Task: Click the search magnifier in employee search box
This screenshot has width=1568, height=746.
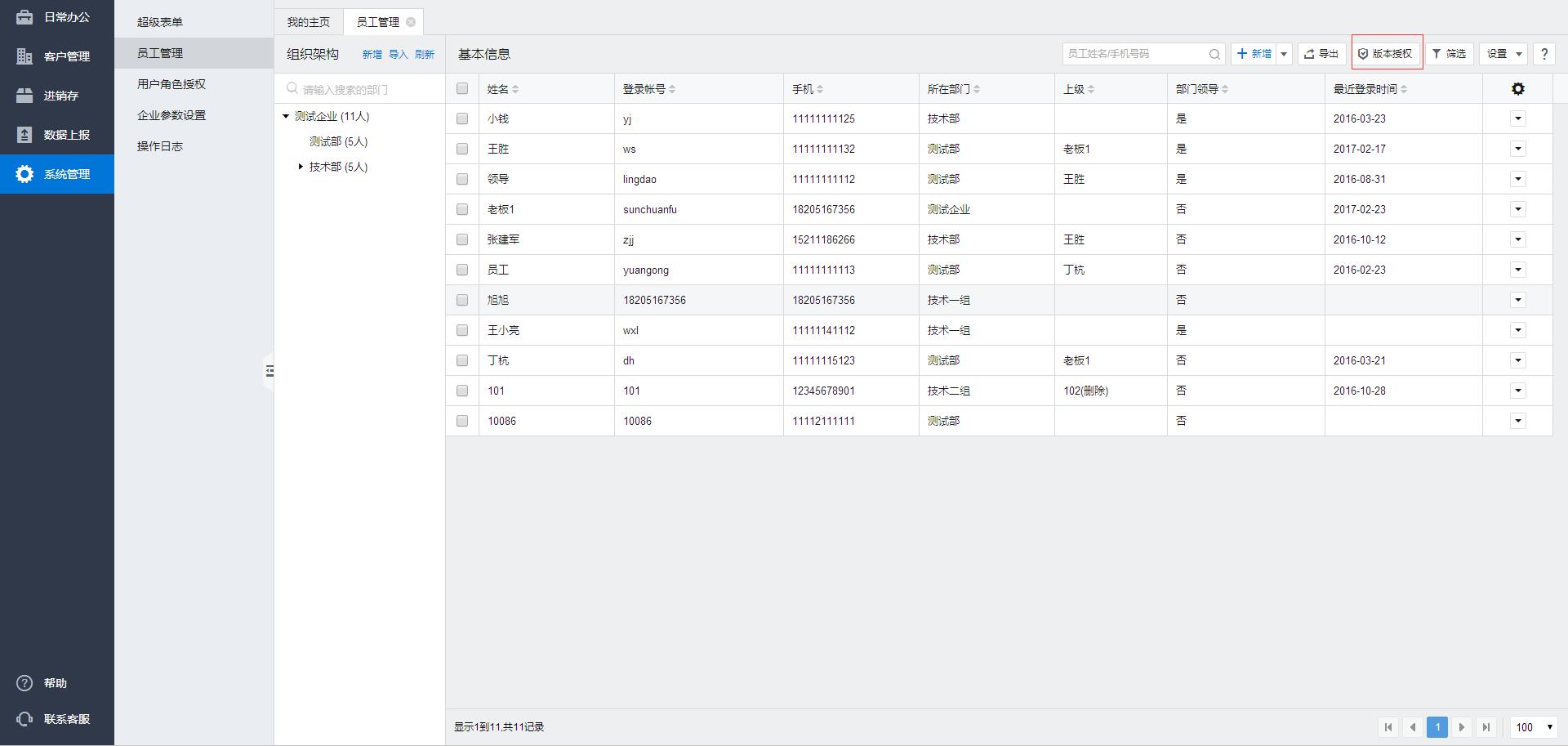Action: pos(1214,54)
